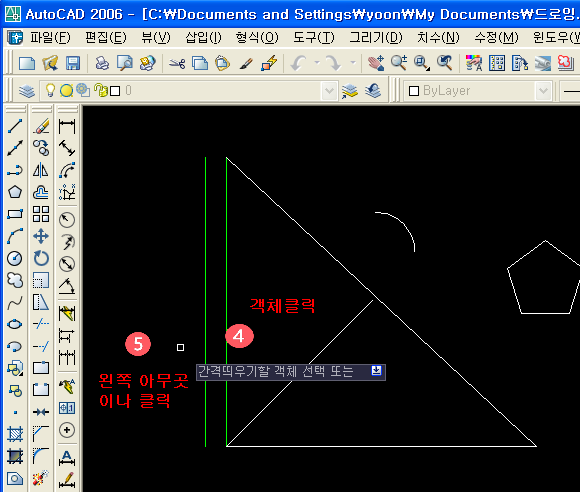Click layer 0 white color swatch
The height and width of the screenshot is (492, 580).
[115, 91]
